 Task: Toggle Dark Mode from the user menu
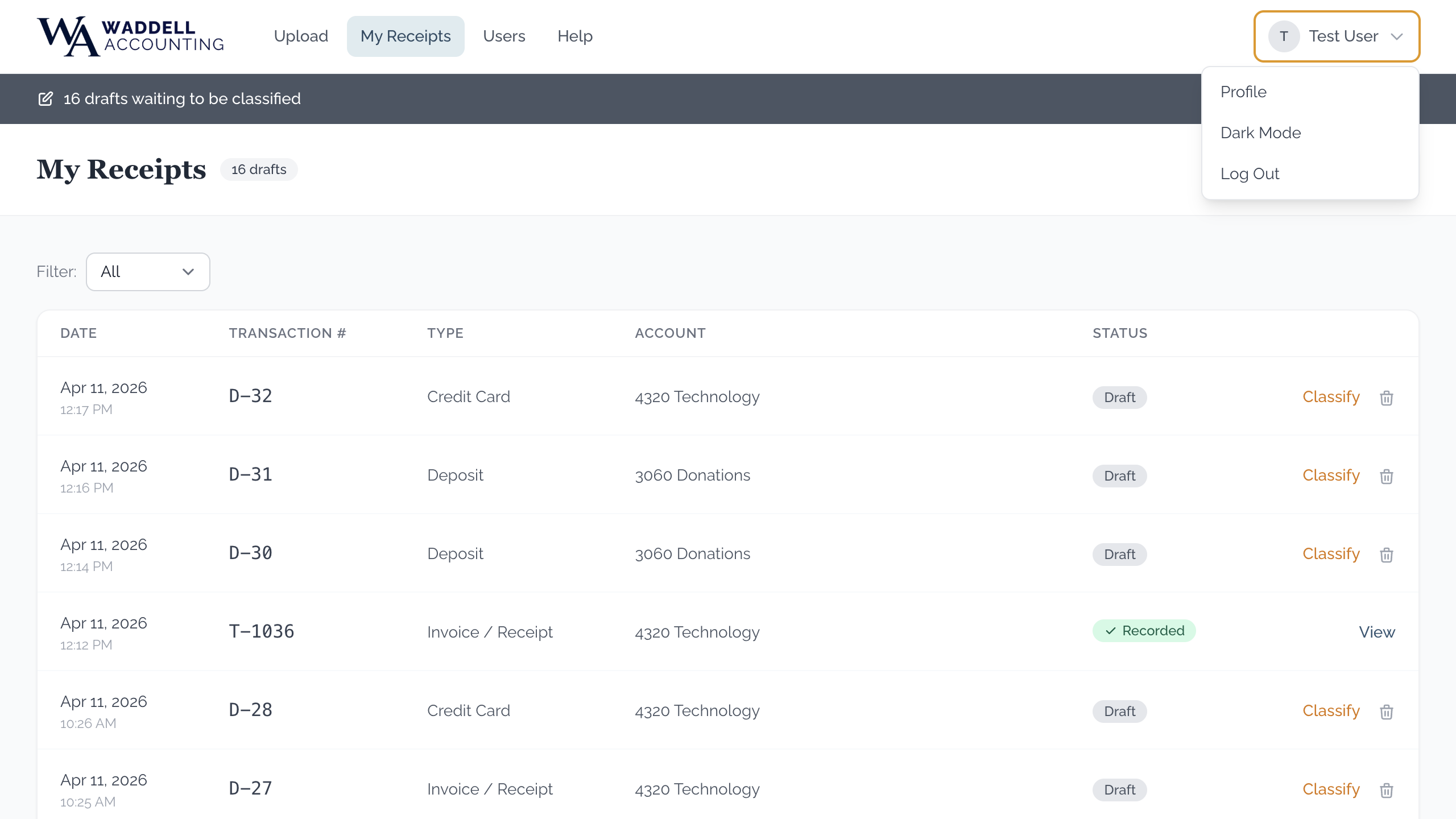click(1310, 133)
